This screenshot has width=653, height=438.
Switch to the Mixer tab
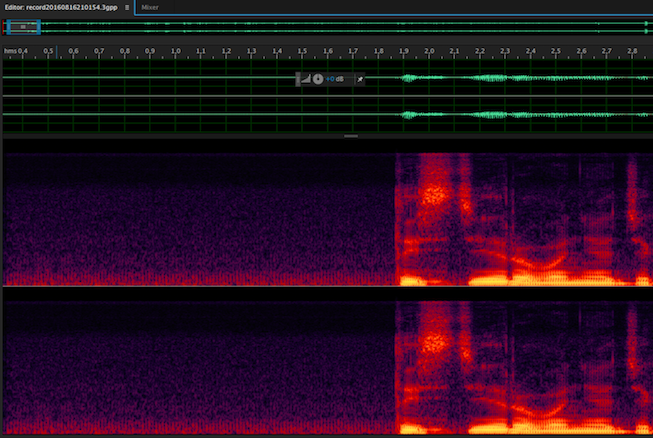pos(149,7)
